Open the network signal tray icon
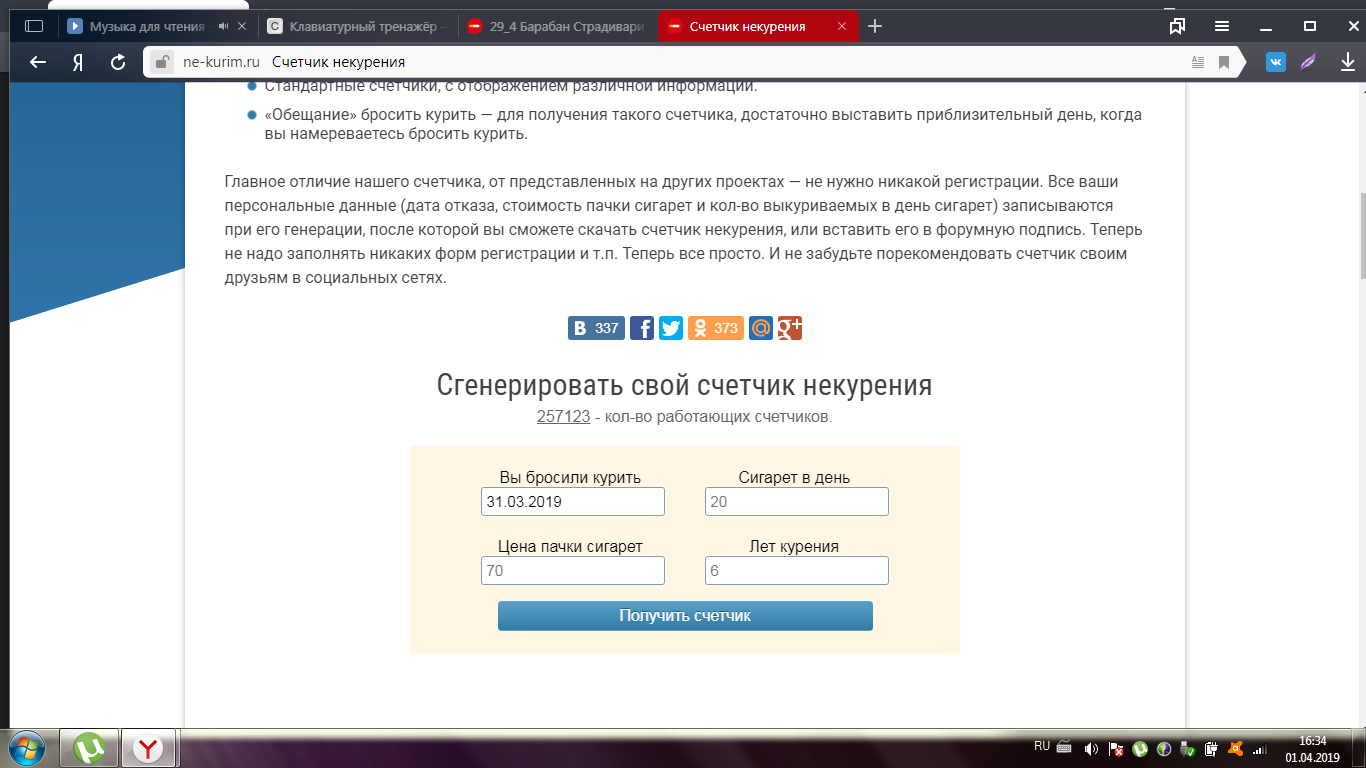This screenshot has height=768, width=1366. (1260, 749)
